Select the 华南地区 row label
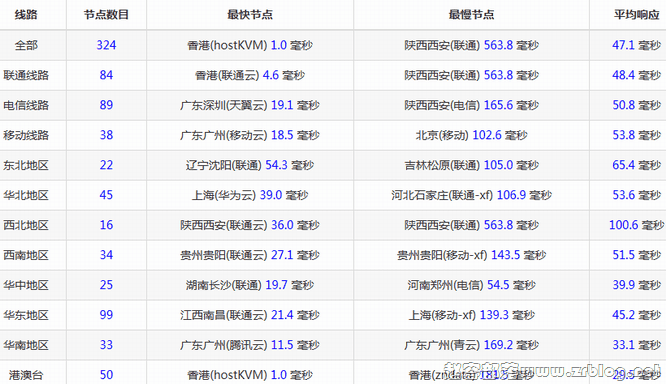 pos(26,345)
